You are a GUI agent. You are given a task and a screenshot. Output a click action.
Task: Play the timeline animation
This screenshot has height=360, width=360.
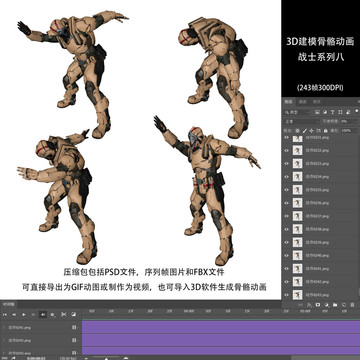click(x=24, y=314)
